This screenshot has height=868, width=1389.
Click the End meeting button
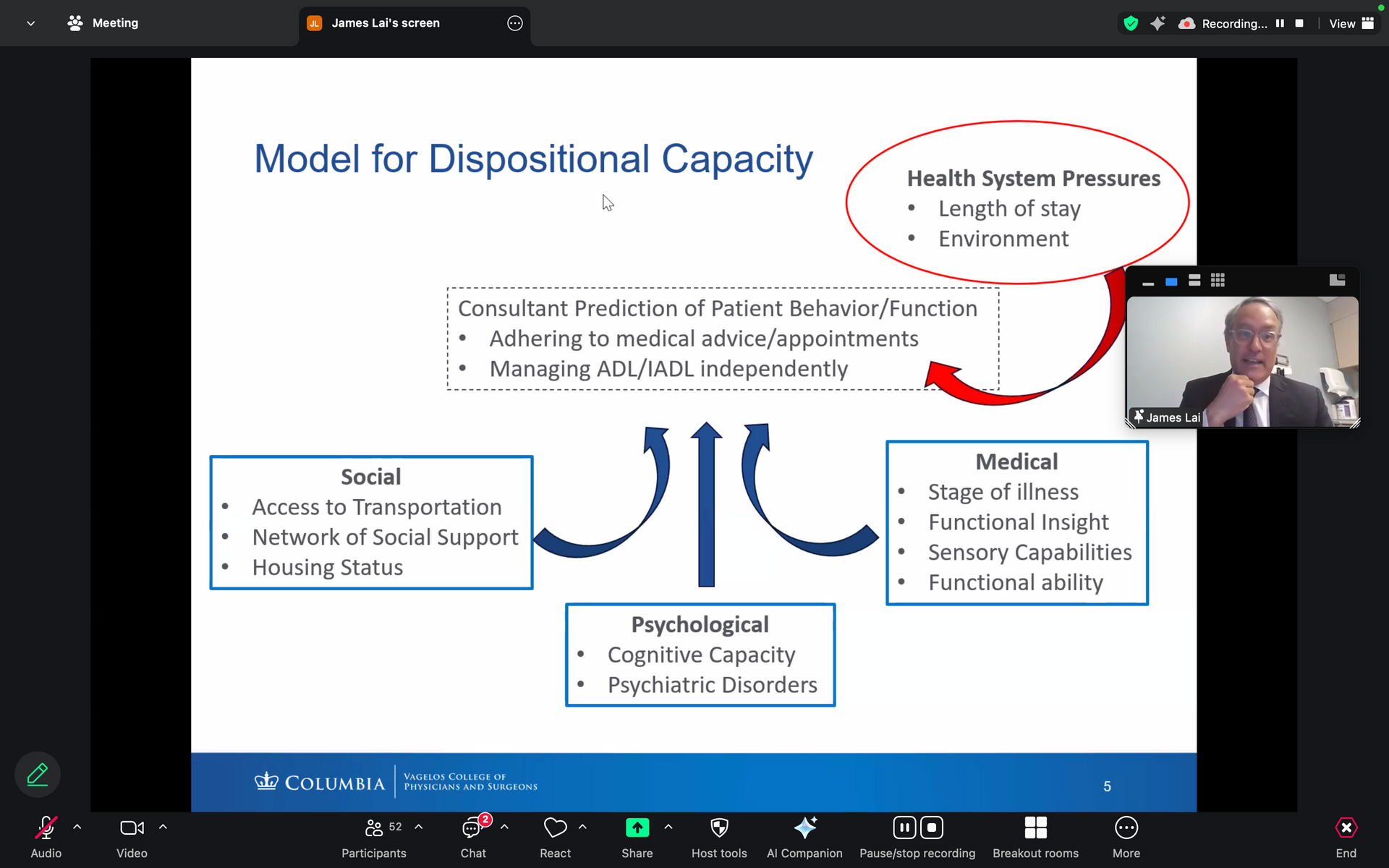point(1346,837)
